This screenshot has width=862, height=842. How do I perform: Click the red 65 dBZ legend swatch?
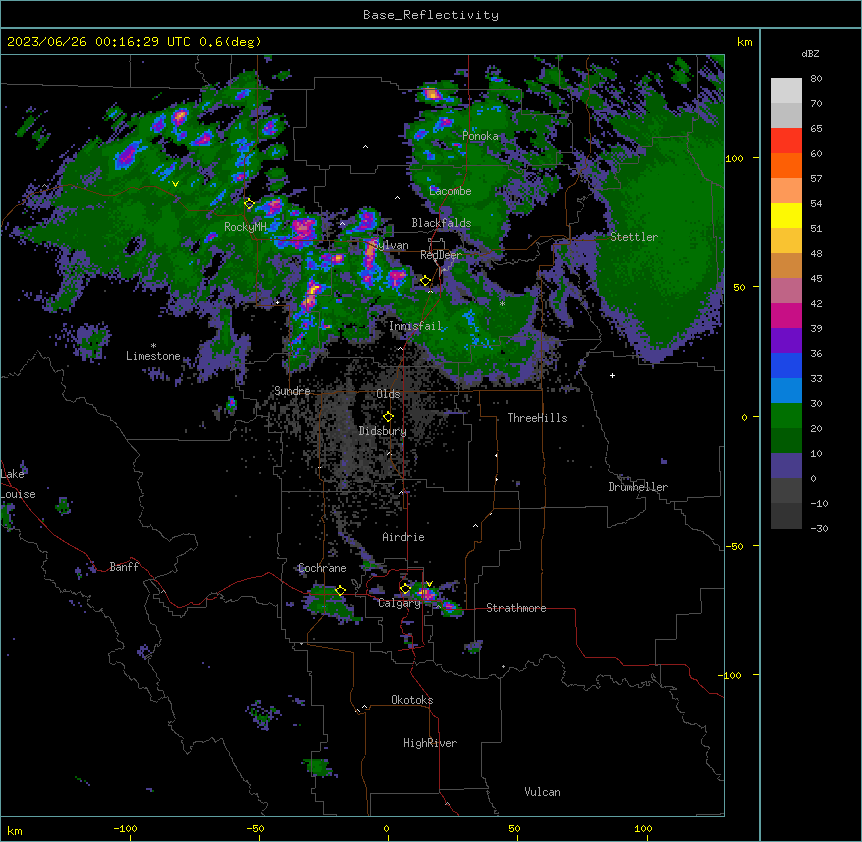[786, 140]
